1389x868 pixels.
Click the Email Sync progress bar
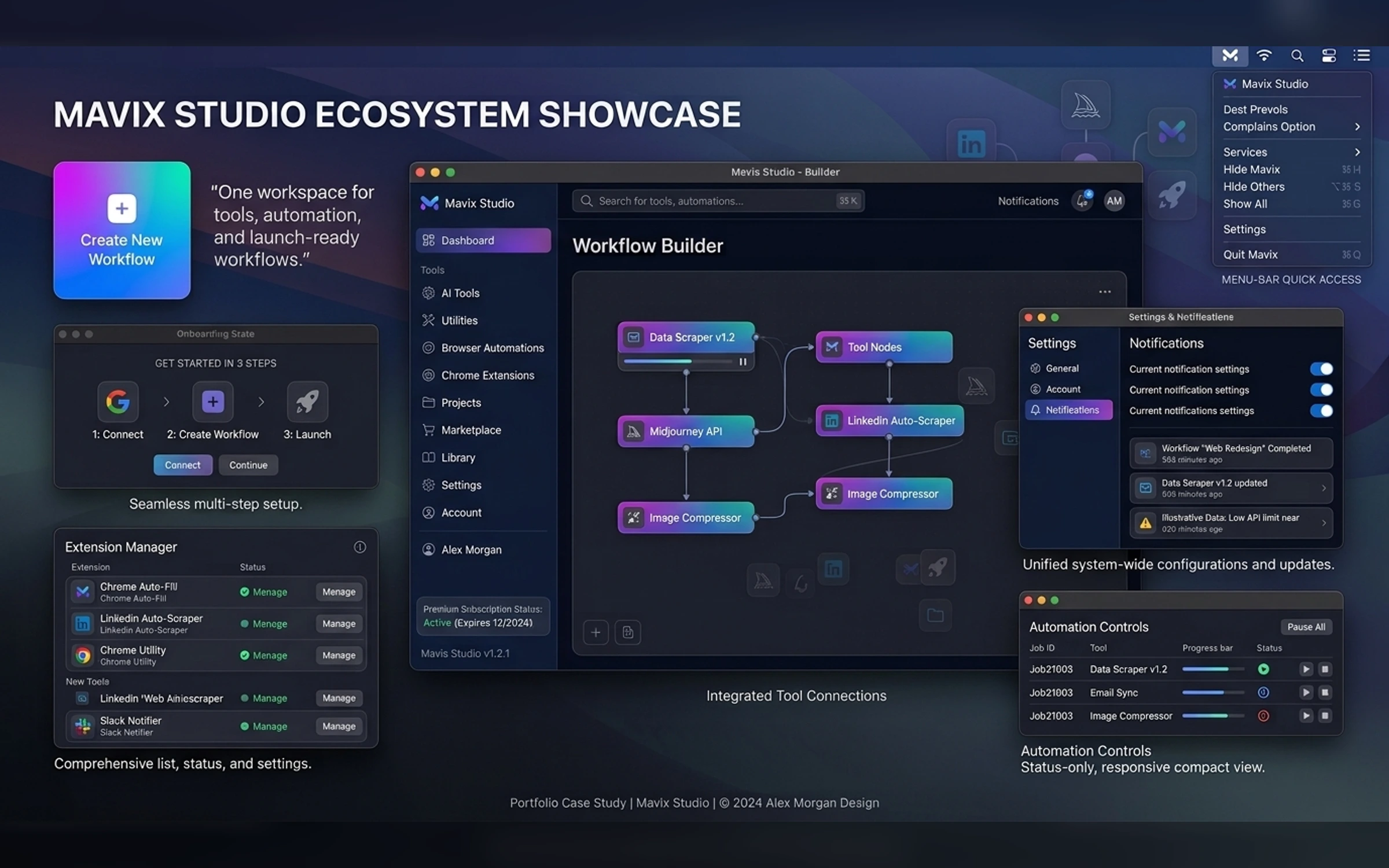[x=1213, y=692]
